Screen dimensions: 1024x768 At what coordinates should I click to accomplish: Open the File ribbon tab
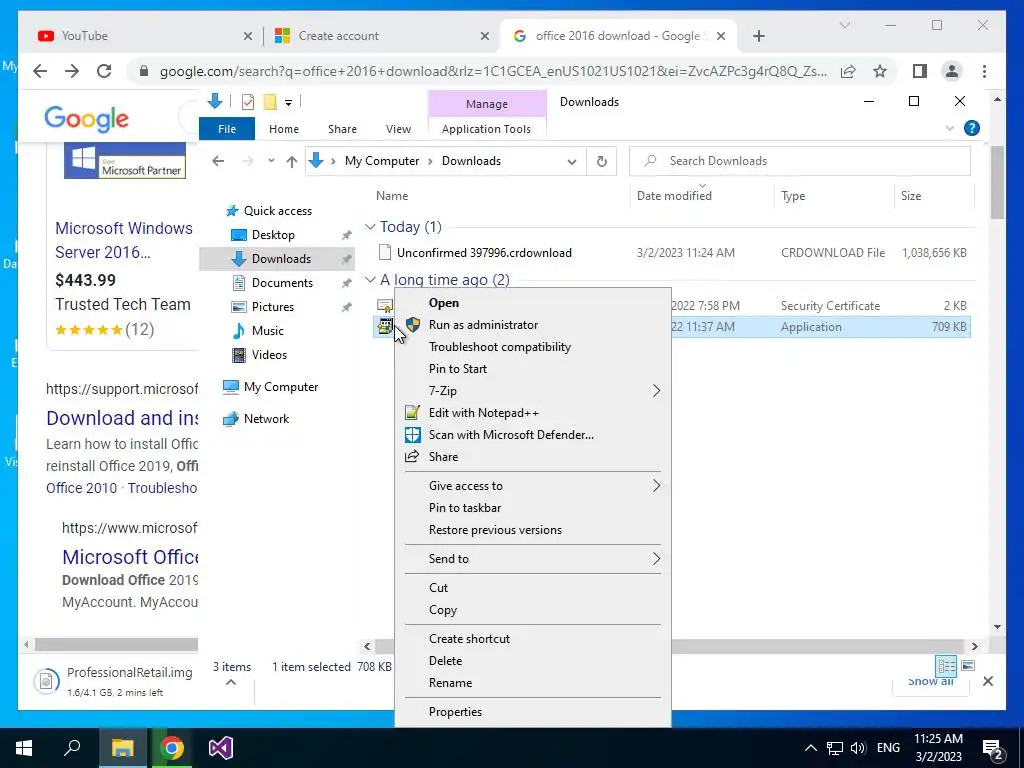(227, 129)
